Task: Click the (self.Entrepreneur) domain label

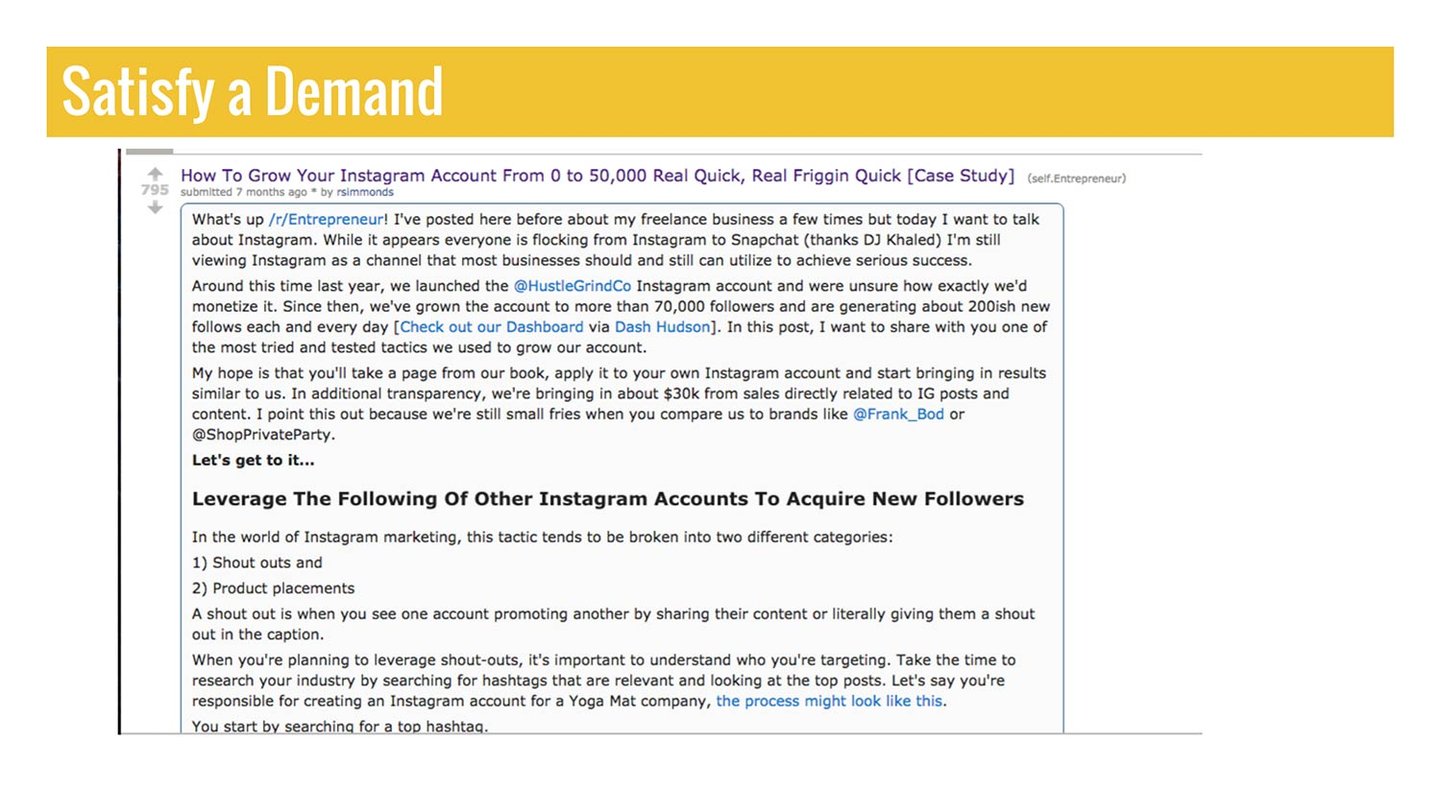Action: [x=1076, y=179]
